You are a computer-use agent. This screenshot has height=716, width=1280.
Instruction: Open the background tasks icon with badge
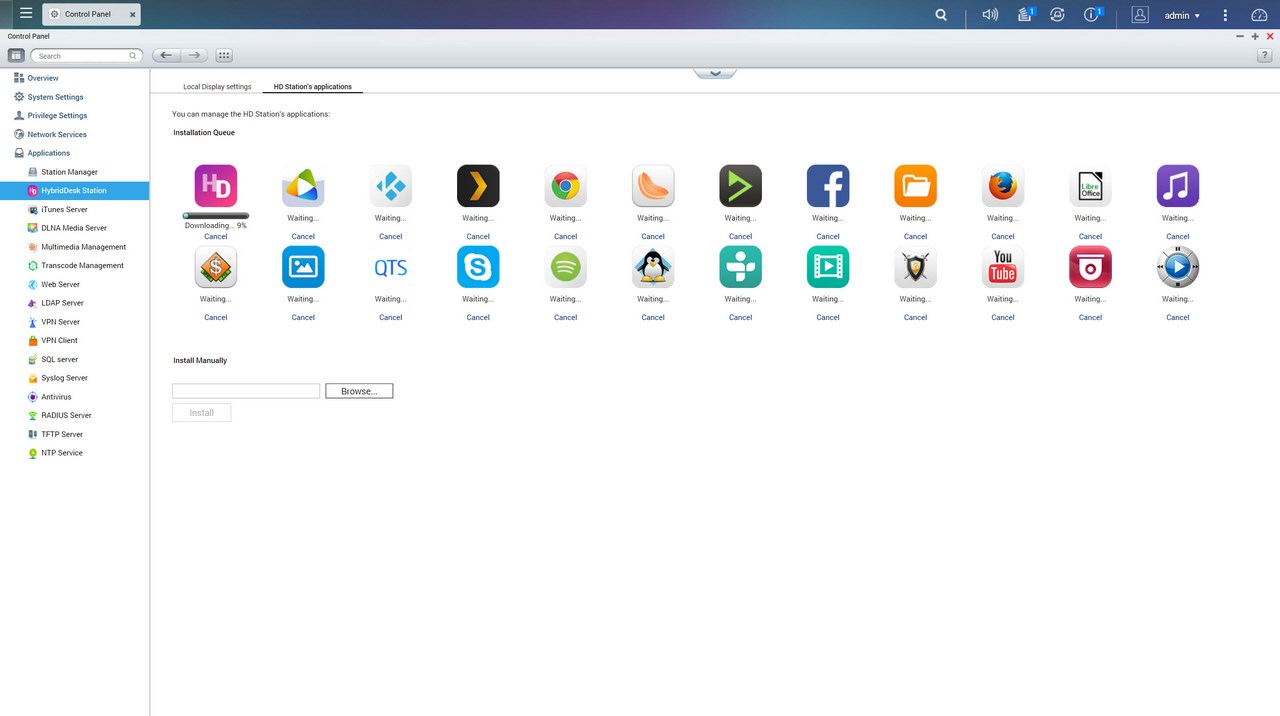(1026, 15)
